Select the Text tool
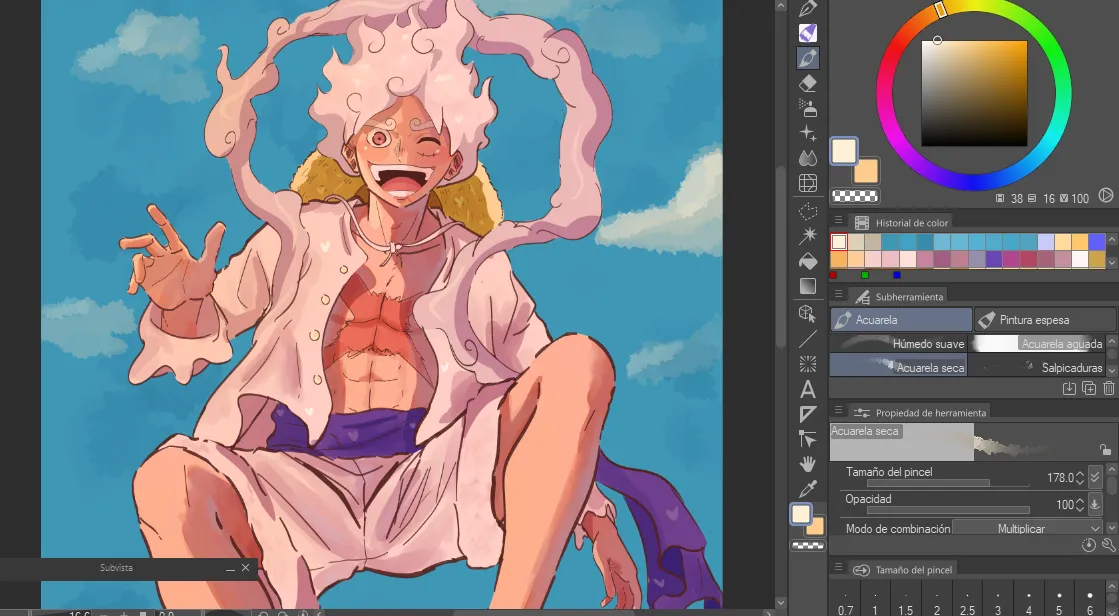This screenshot has width=1119, height=616. coord(808,390)
